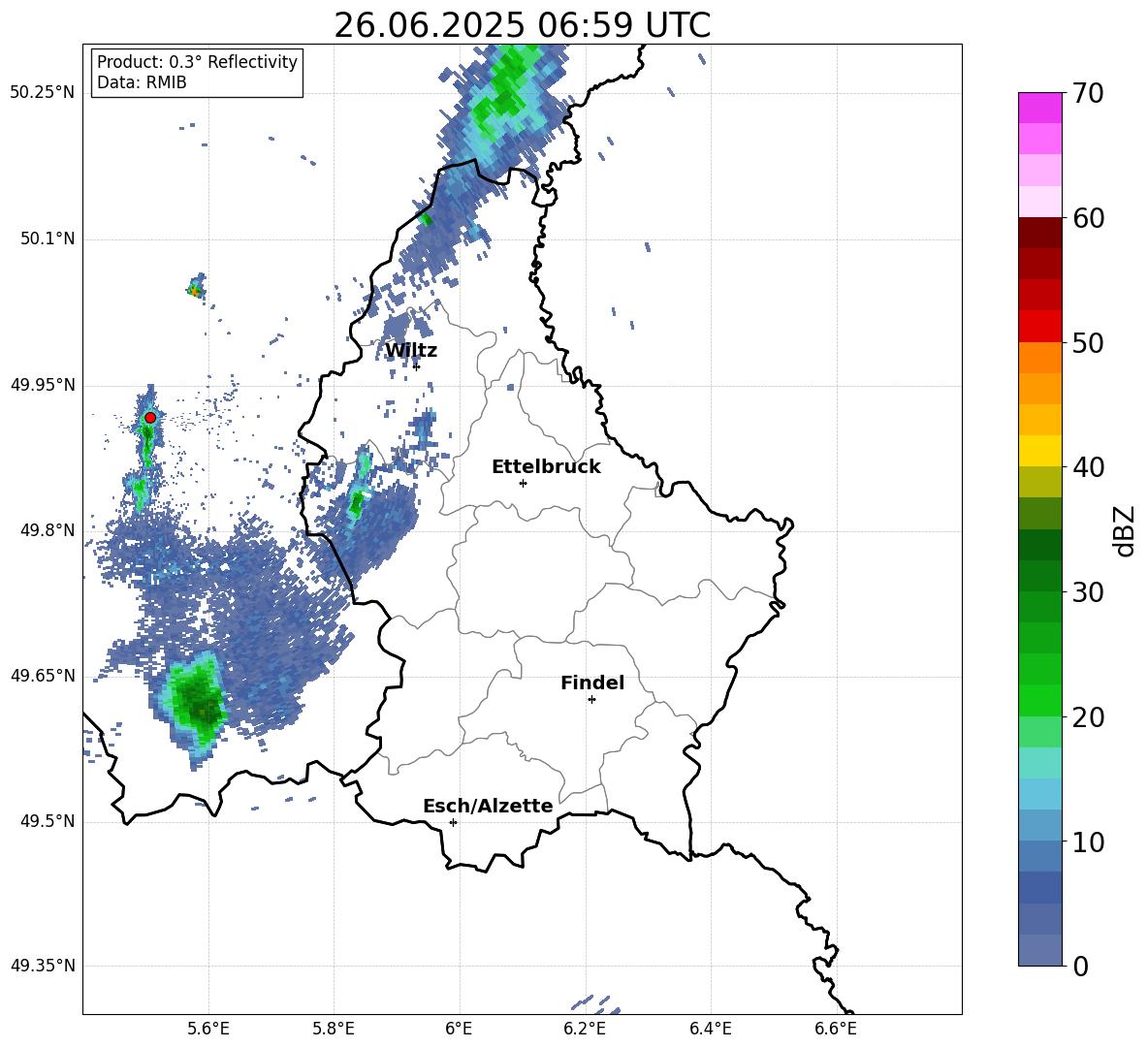Click the Ettelbruck station cross marker

click(523, 483)
